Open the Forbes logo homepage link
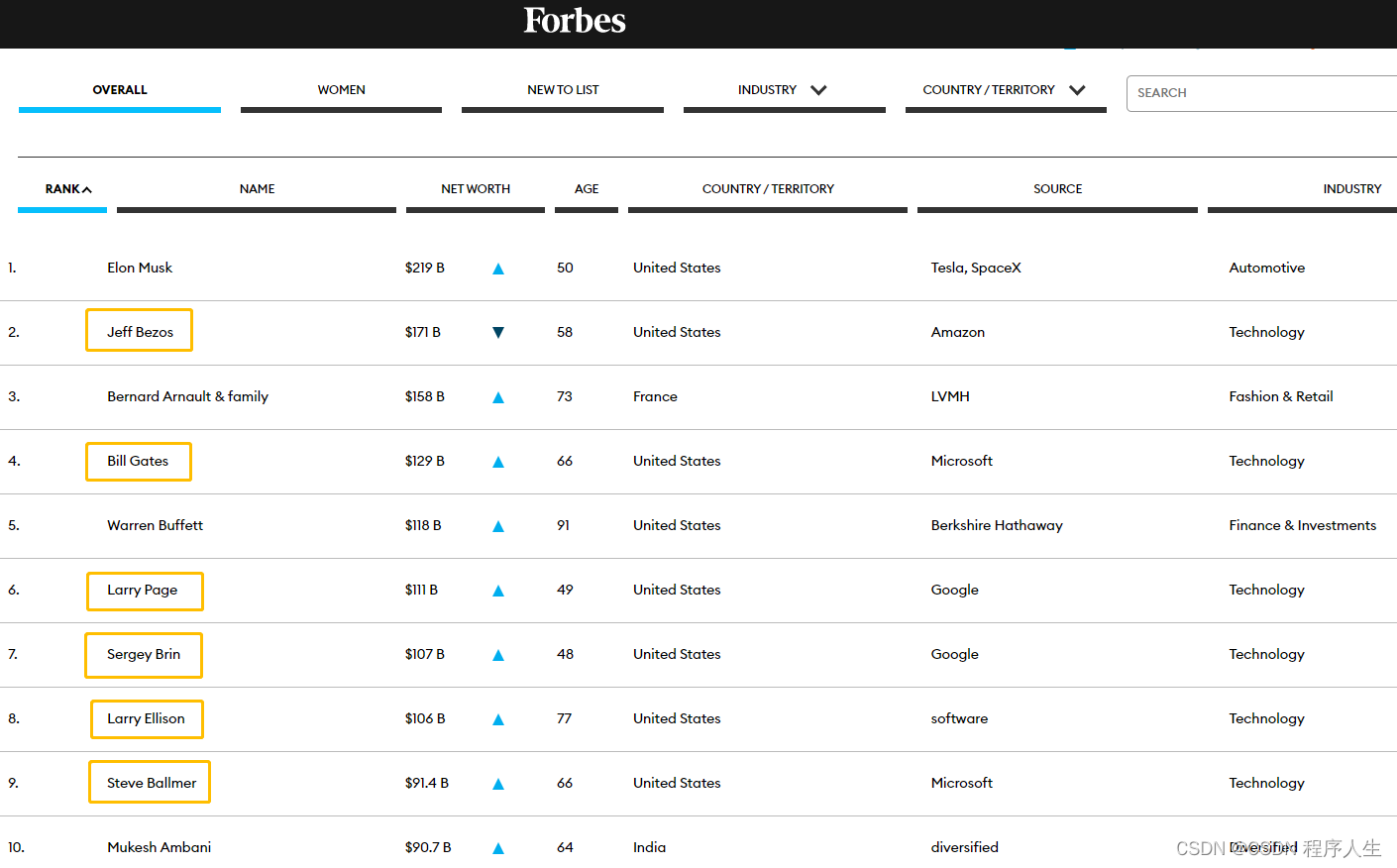Viewport: 1397px width, 868px height. (x=575, y=21)
